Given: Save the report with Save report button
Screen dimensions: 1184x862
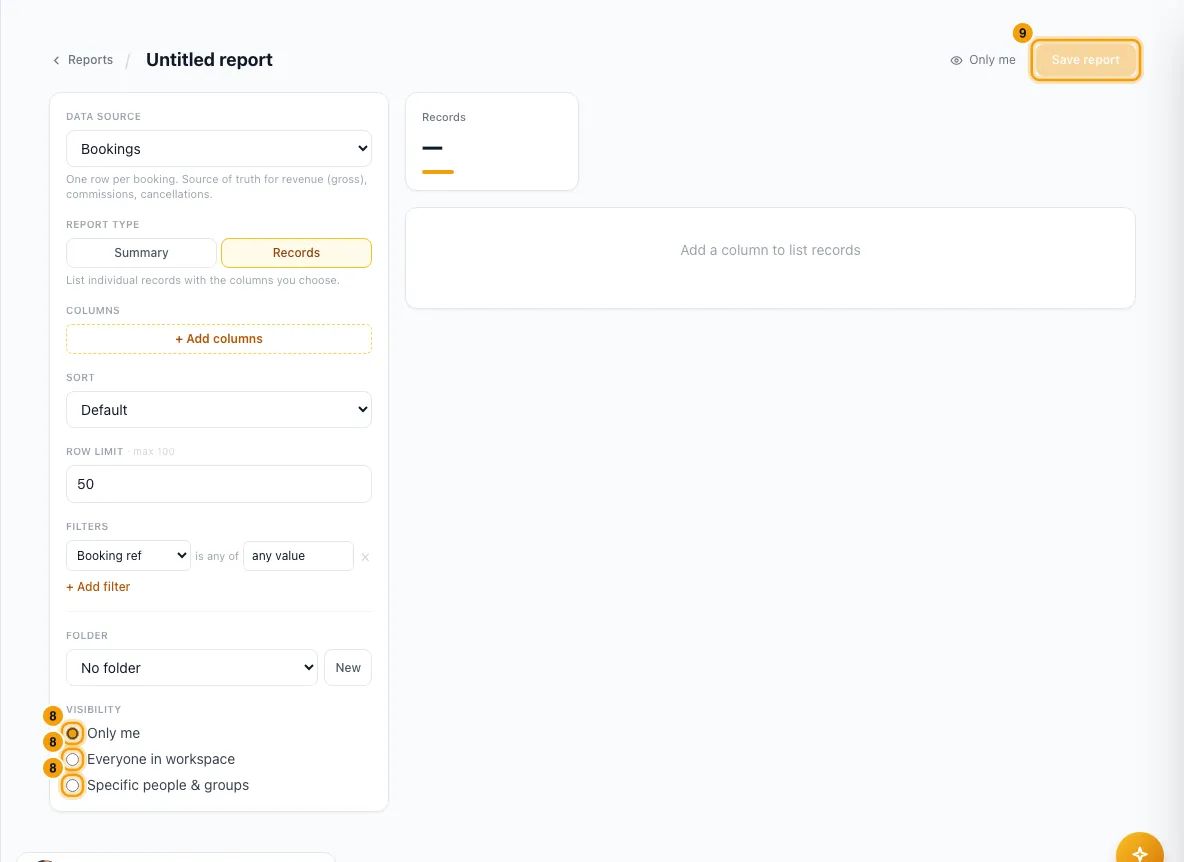Looking at the screenshot, I should [1085, 60].
